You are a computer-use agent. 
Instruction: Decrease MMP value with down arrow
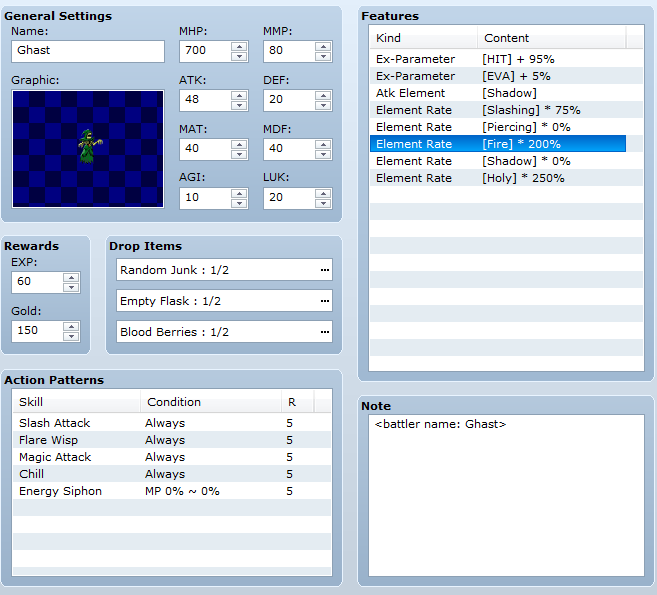point(323,56)
